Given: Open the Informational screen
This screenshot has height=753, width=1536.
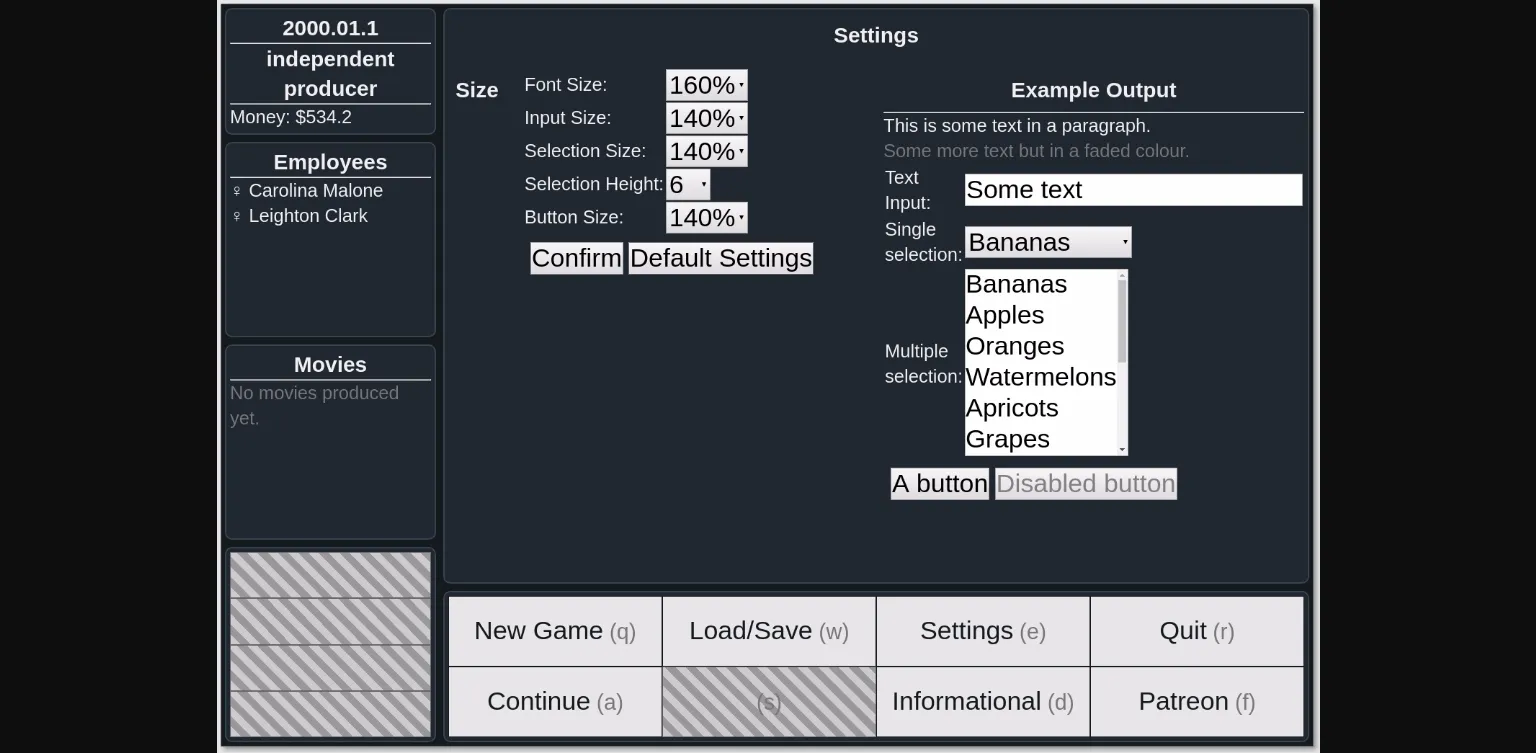Looking at the screenshot, I should coord(981,701).
